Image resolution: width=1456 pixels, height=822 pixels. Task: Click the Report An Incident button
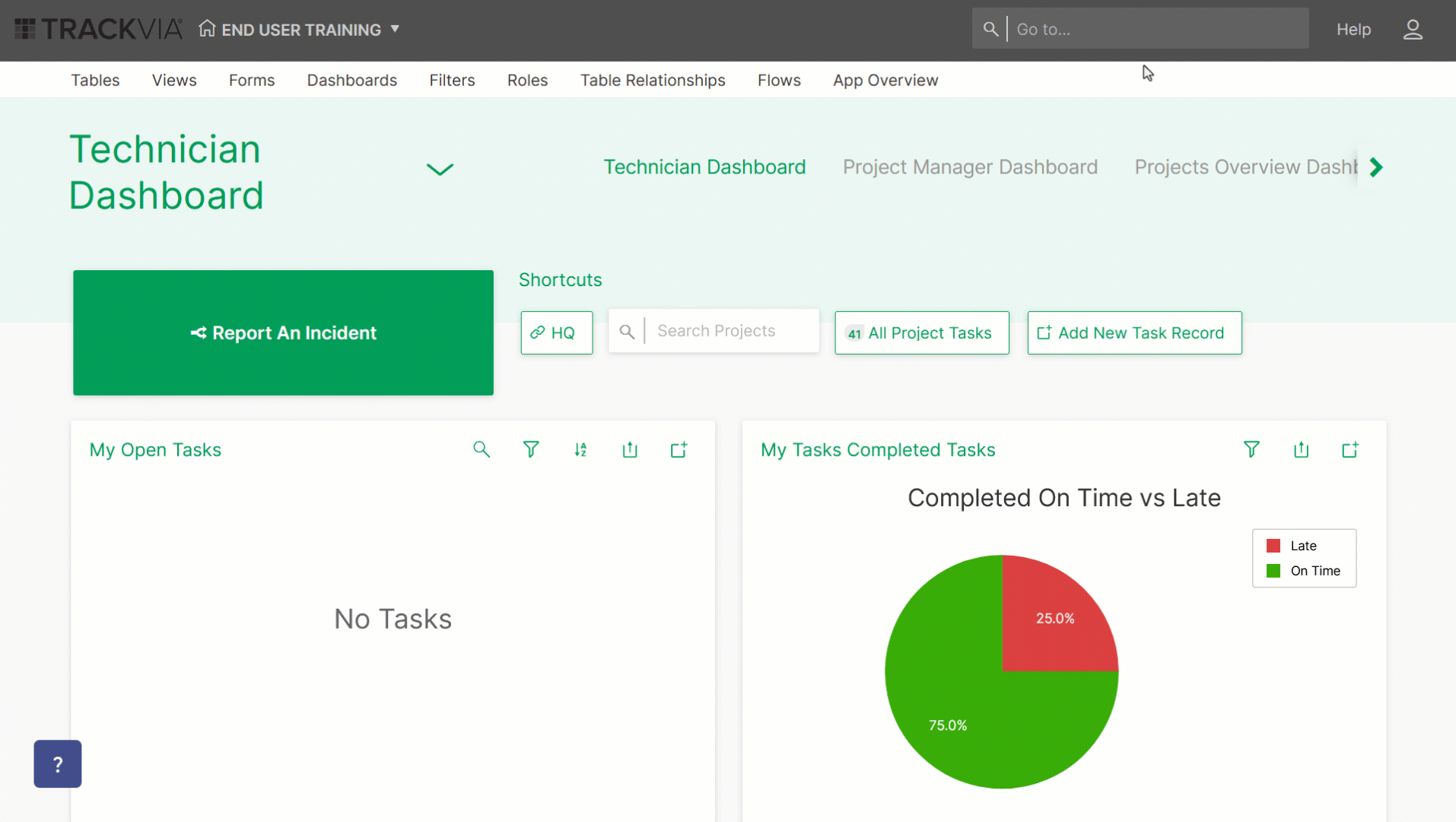pos(283,333)
